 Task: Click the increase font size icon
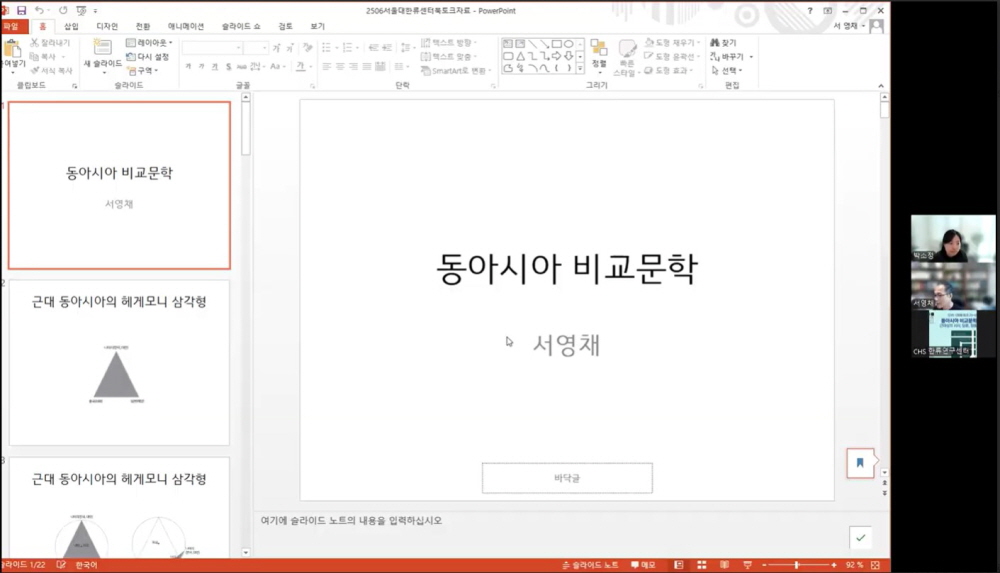tap(276, 48)
